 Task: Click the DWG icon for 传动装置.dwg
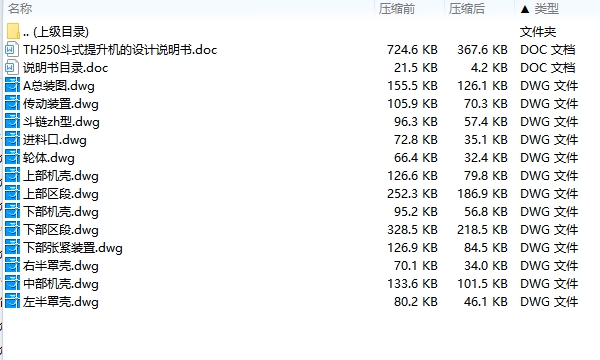coord(12,103)
